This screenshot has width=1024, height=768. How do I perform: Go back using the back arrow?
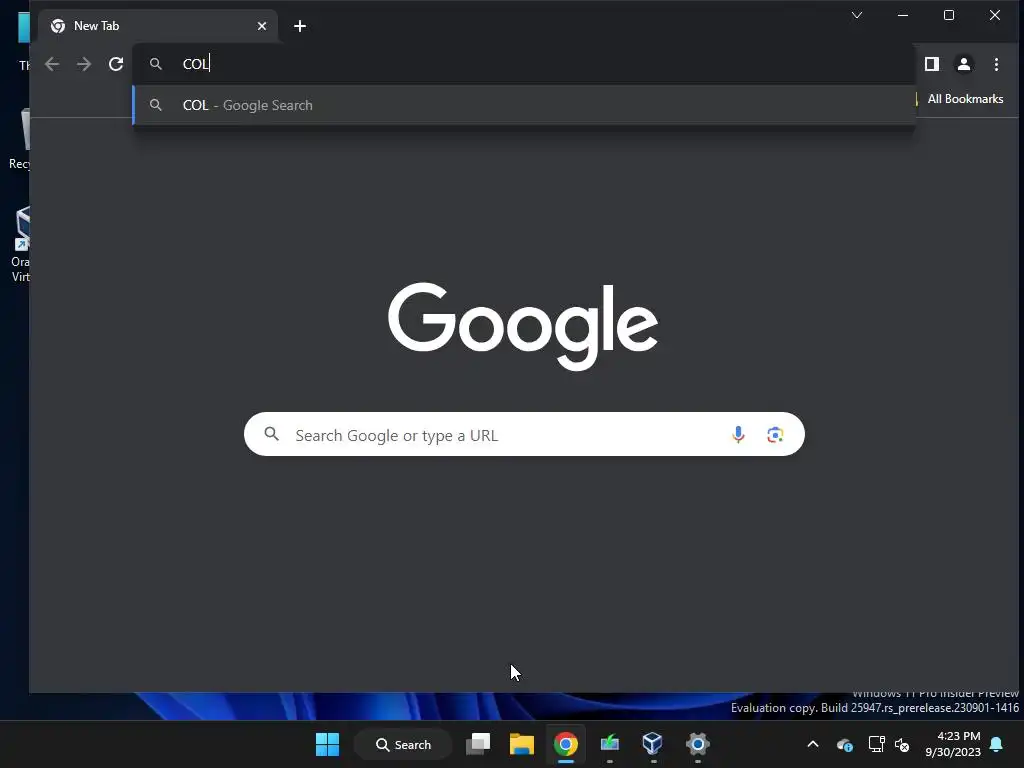[x=52, y=64]
